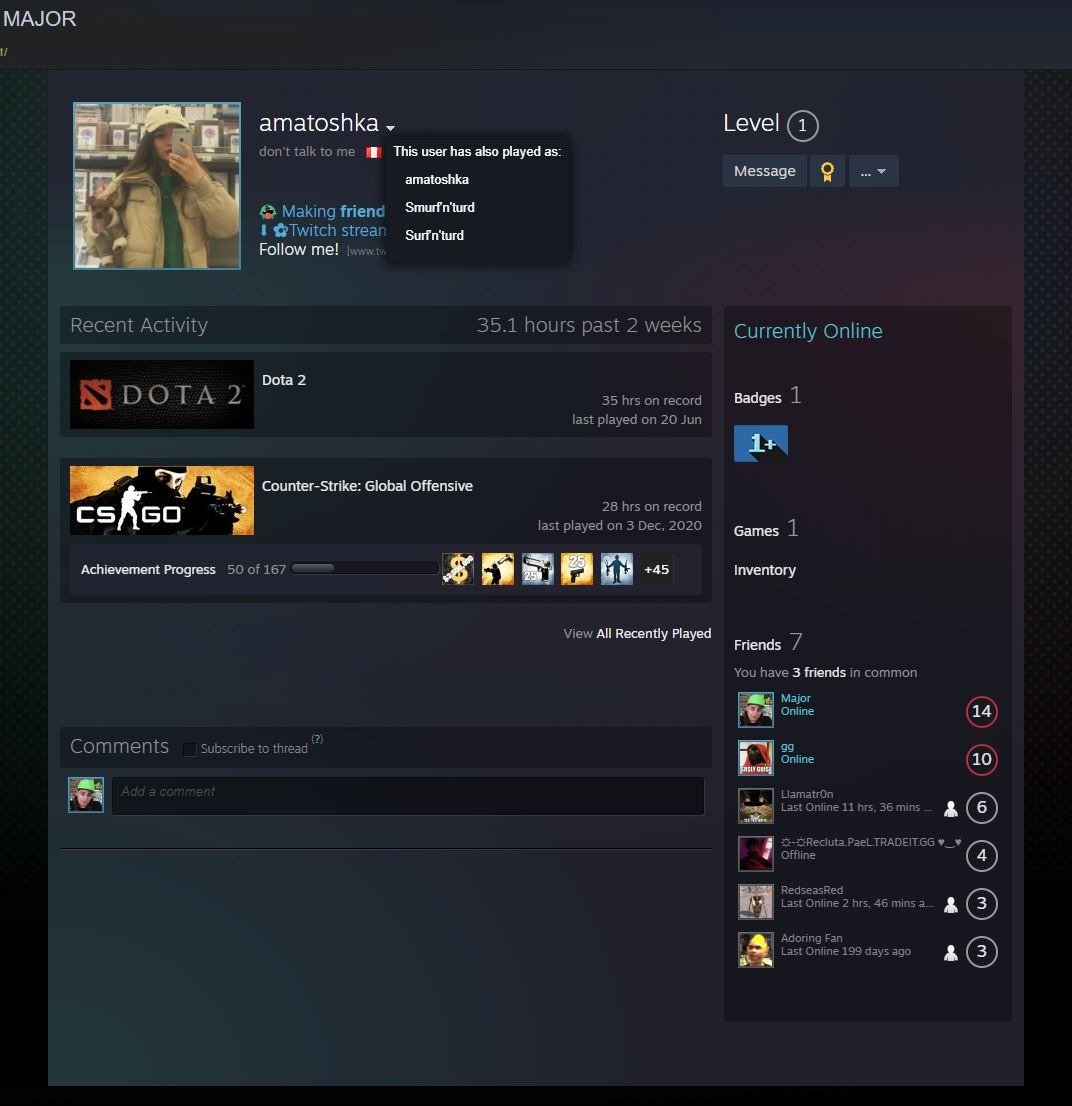Open the Games section link

coord(756,530)
